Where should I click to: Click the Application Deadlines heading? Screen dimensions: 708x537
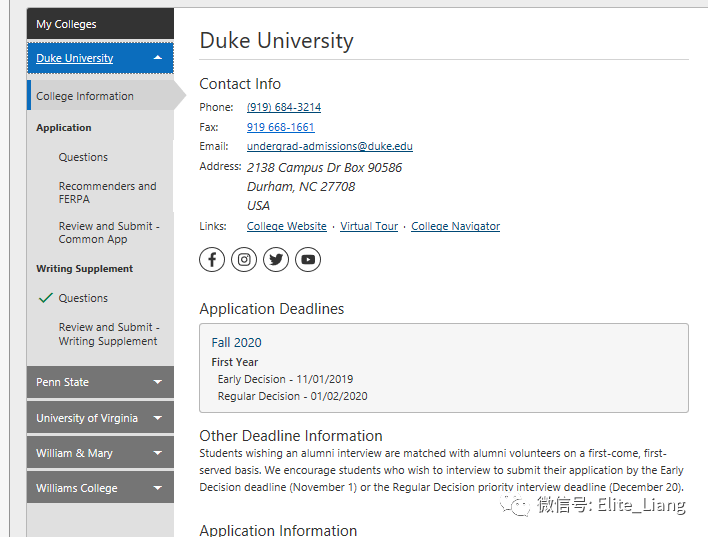point(271,308)
